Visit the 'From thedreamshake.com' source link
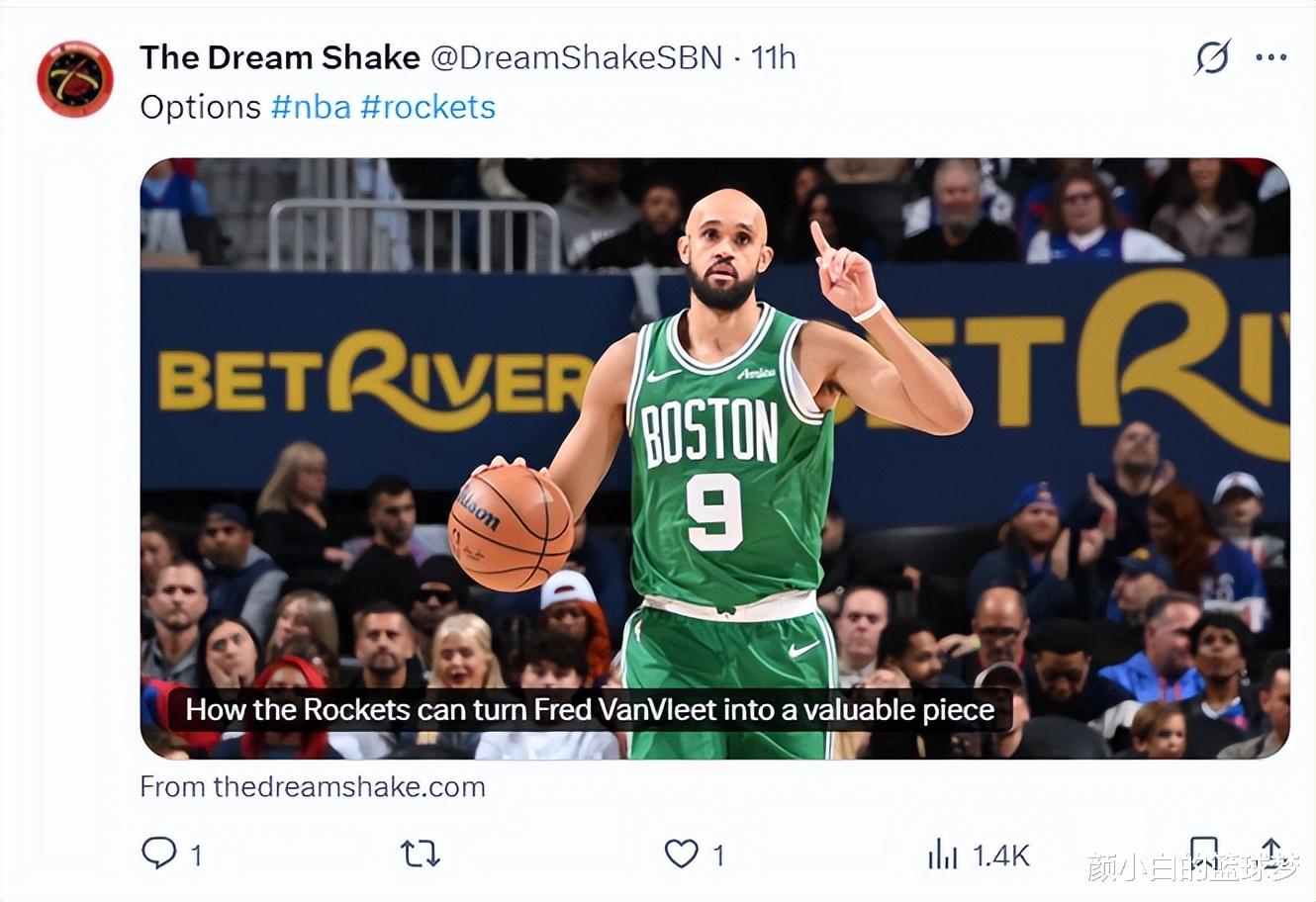1316x902 pixels. pyautogui.click(x=313, y=787)
